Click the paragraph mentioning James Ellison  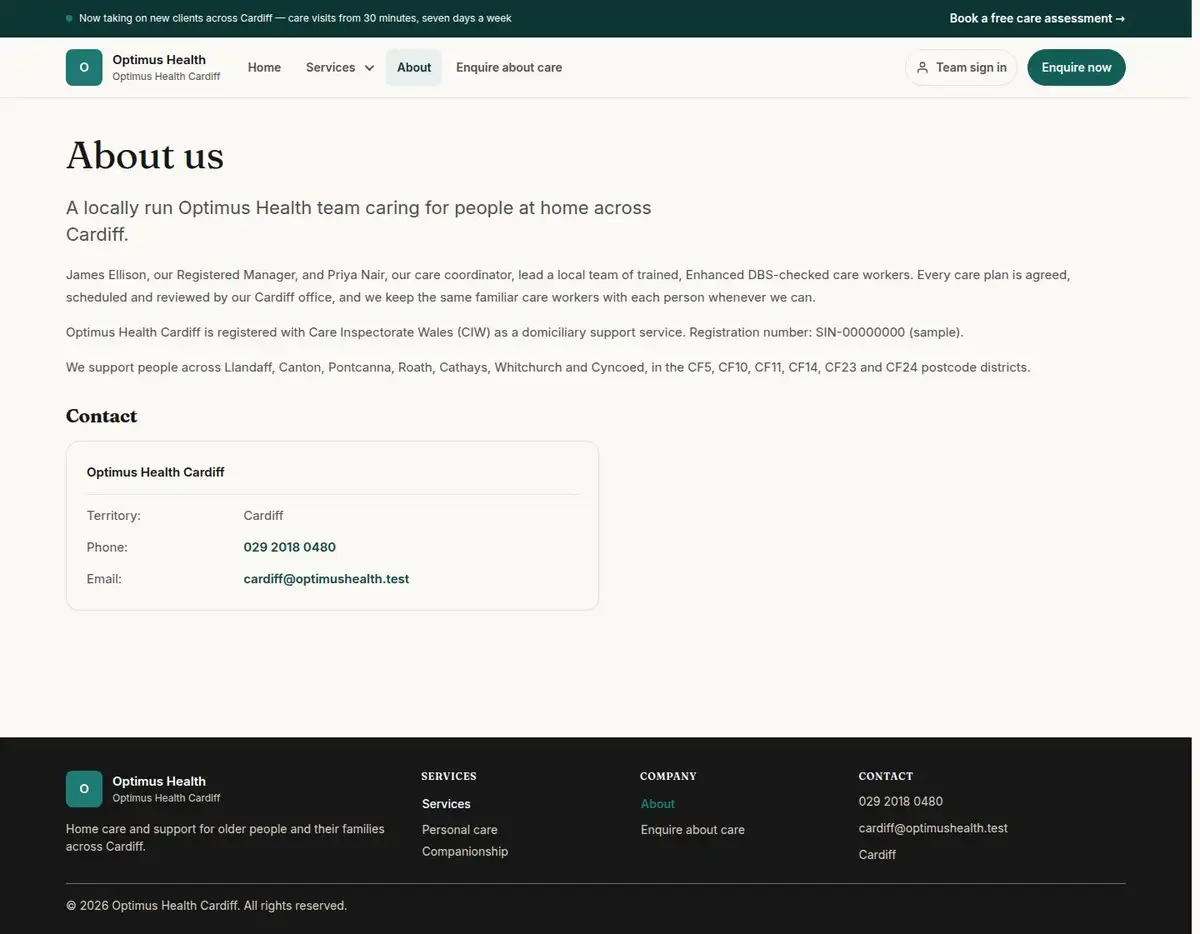568,286
